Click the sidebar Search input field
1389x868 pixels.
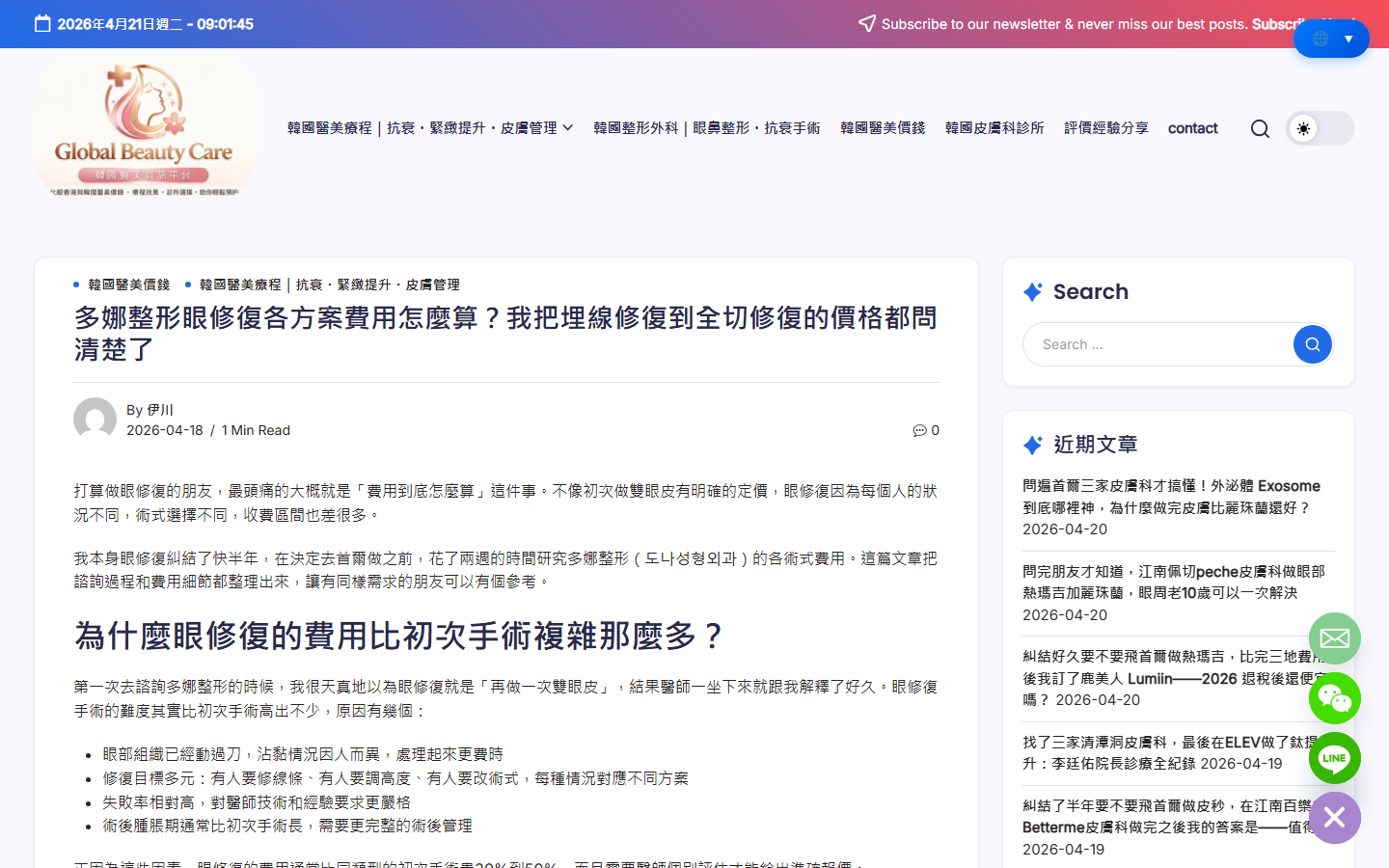pyautogui.click(x=1158, y=344)
